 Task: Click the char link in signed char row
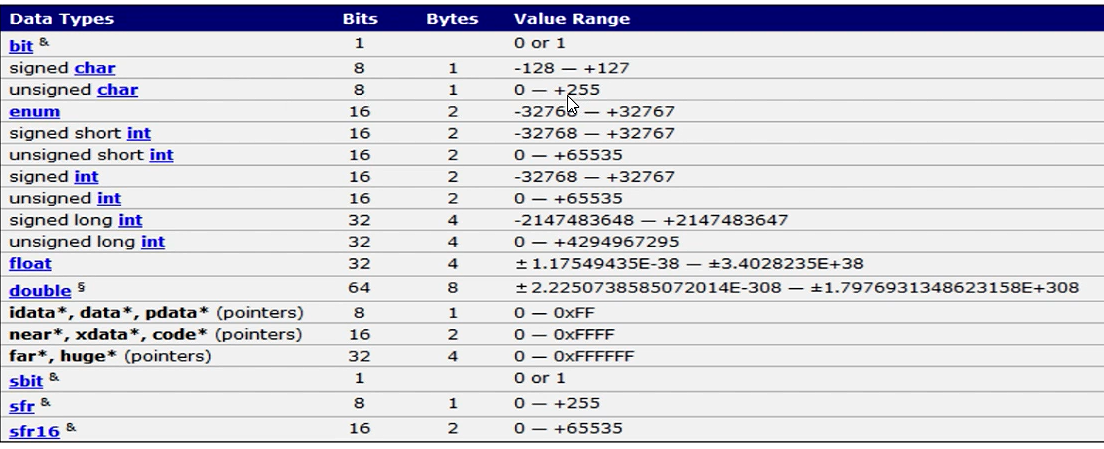(x=94, y=68)
